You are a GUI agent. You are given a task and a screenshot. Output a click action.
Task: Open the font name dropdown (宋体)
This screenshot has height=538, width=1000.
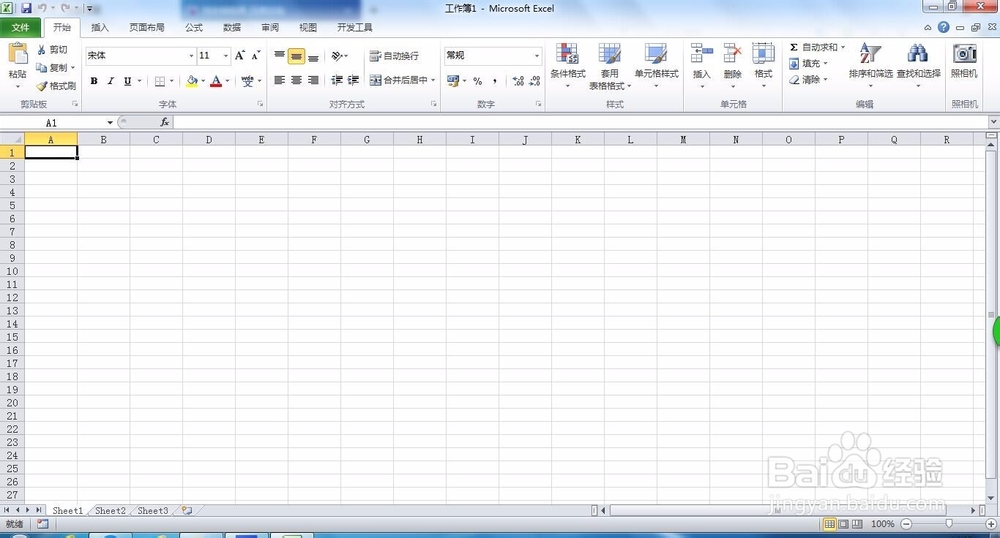coord(191,56)
